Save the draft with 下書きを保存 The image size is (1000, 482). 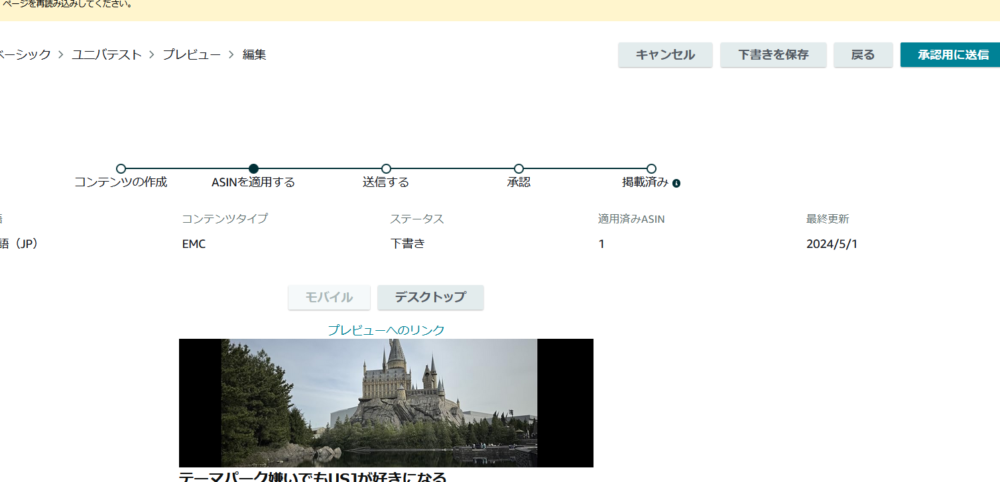click(772, 55)
